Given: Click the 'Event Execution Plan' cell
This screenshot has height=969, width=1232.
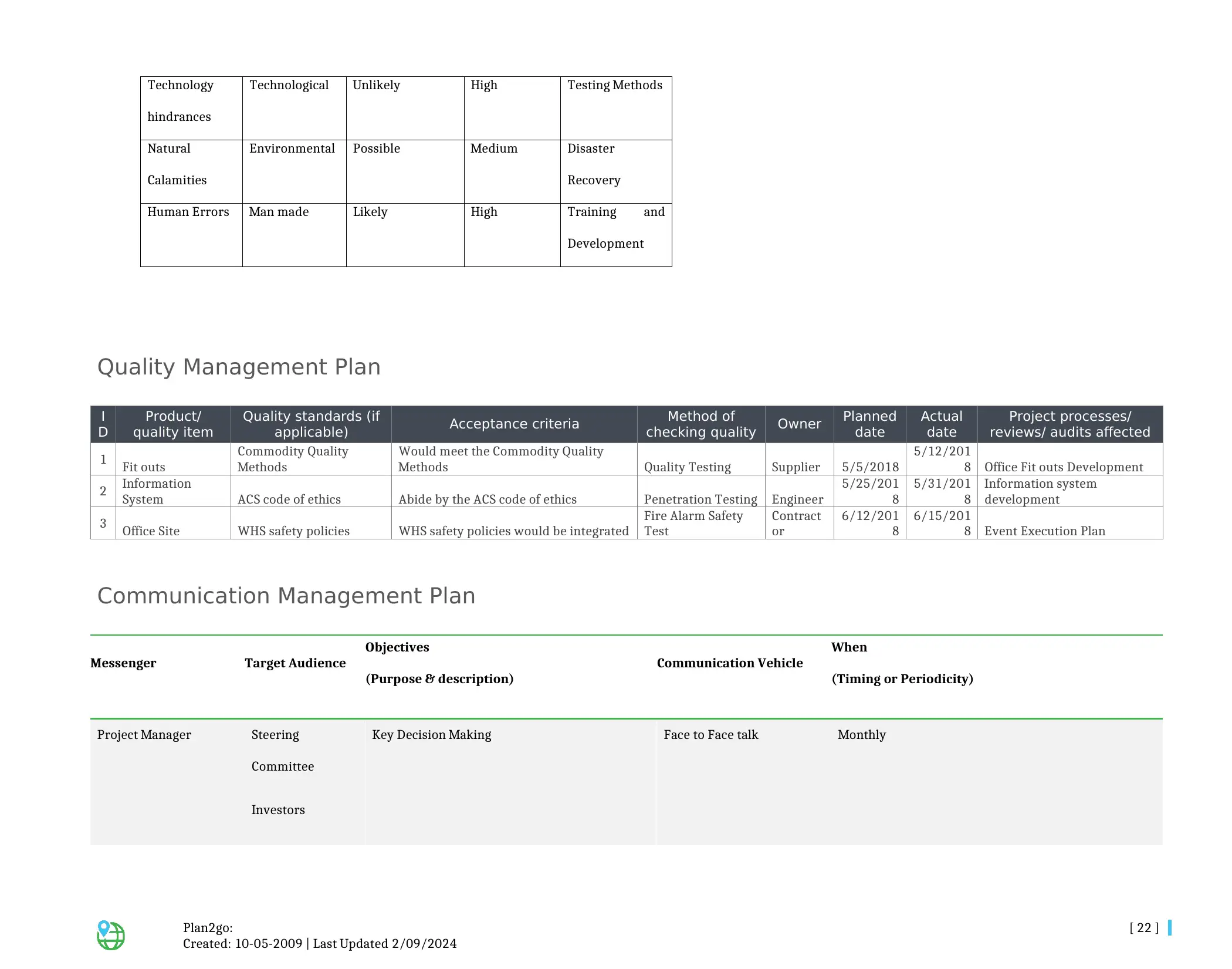Looking at the screenshot, I should coord(1070,523).
